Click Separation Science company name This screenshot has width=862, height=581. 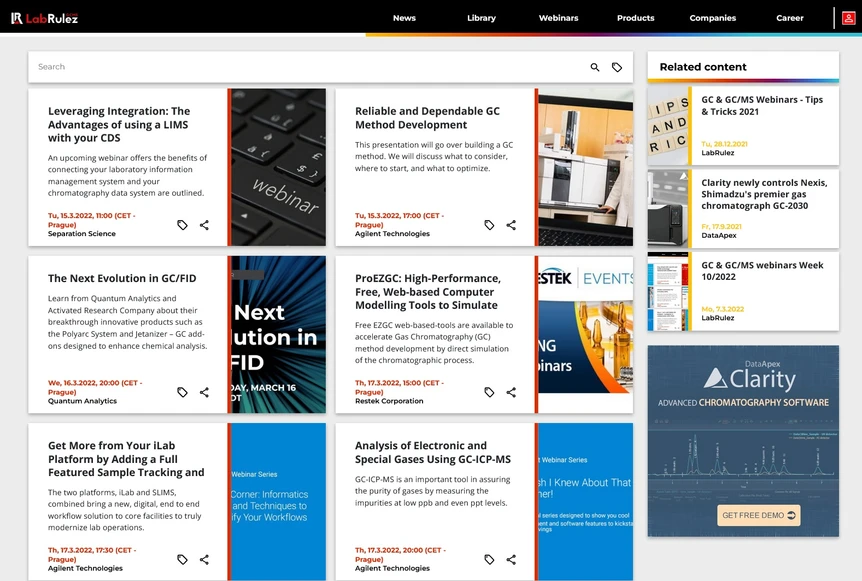point(81,234)
